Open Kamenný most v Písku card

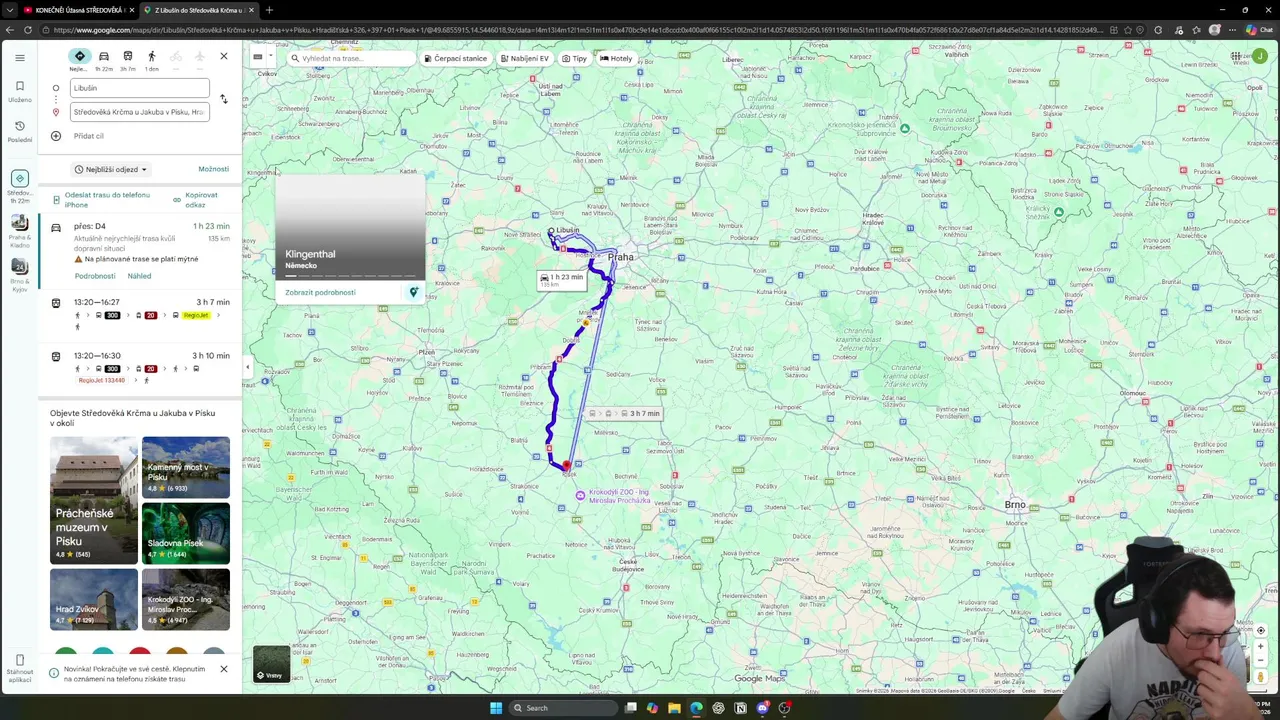click(186, 467)
